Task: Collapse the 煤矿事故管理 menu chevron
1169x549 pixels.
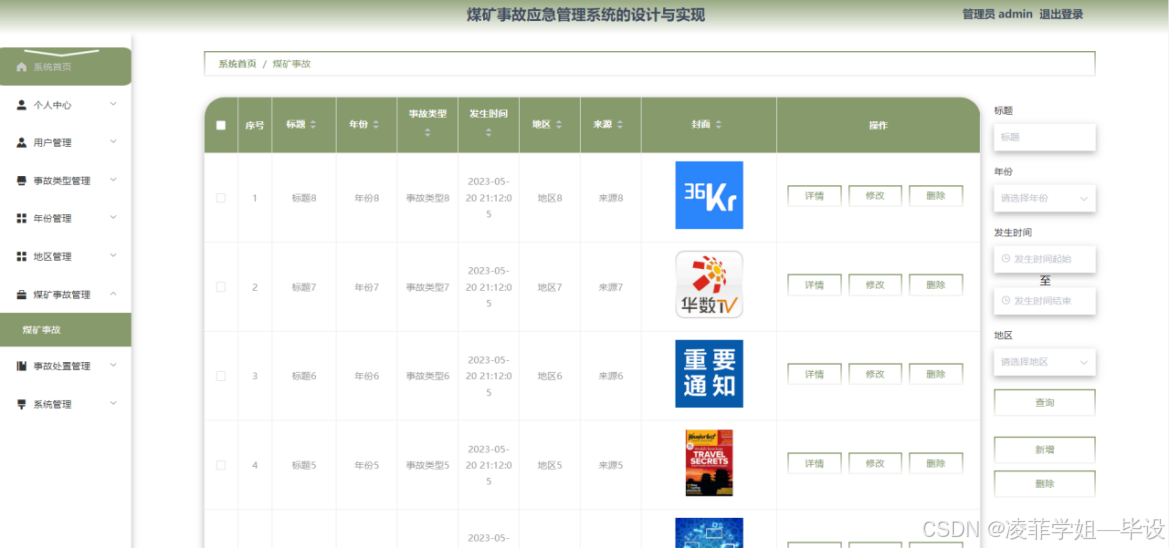Action: (x=113, y=294)
